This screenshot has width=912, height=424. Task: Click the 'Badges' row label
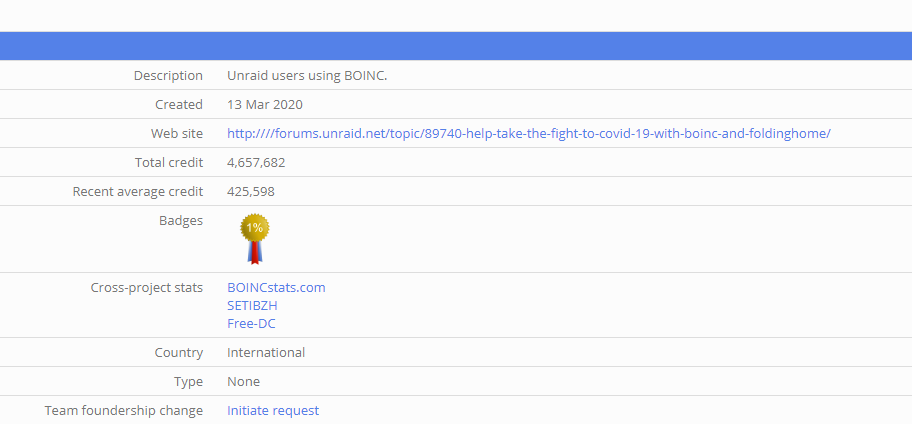[181, 220]
